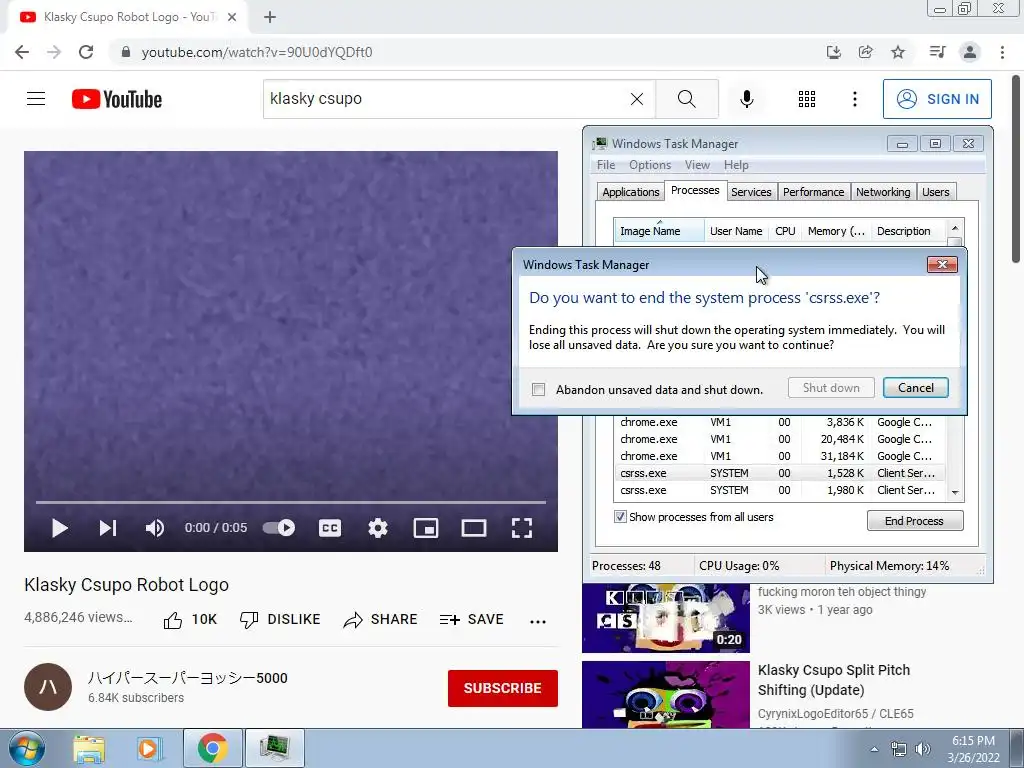The width and height of the screenshot is (1024, 768).
Task: Play the video
Action: [x=59, y=528]
